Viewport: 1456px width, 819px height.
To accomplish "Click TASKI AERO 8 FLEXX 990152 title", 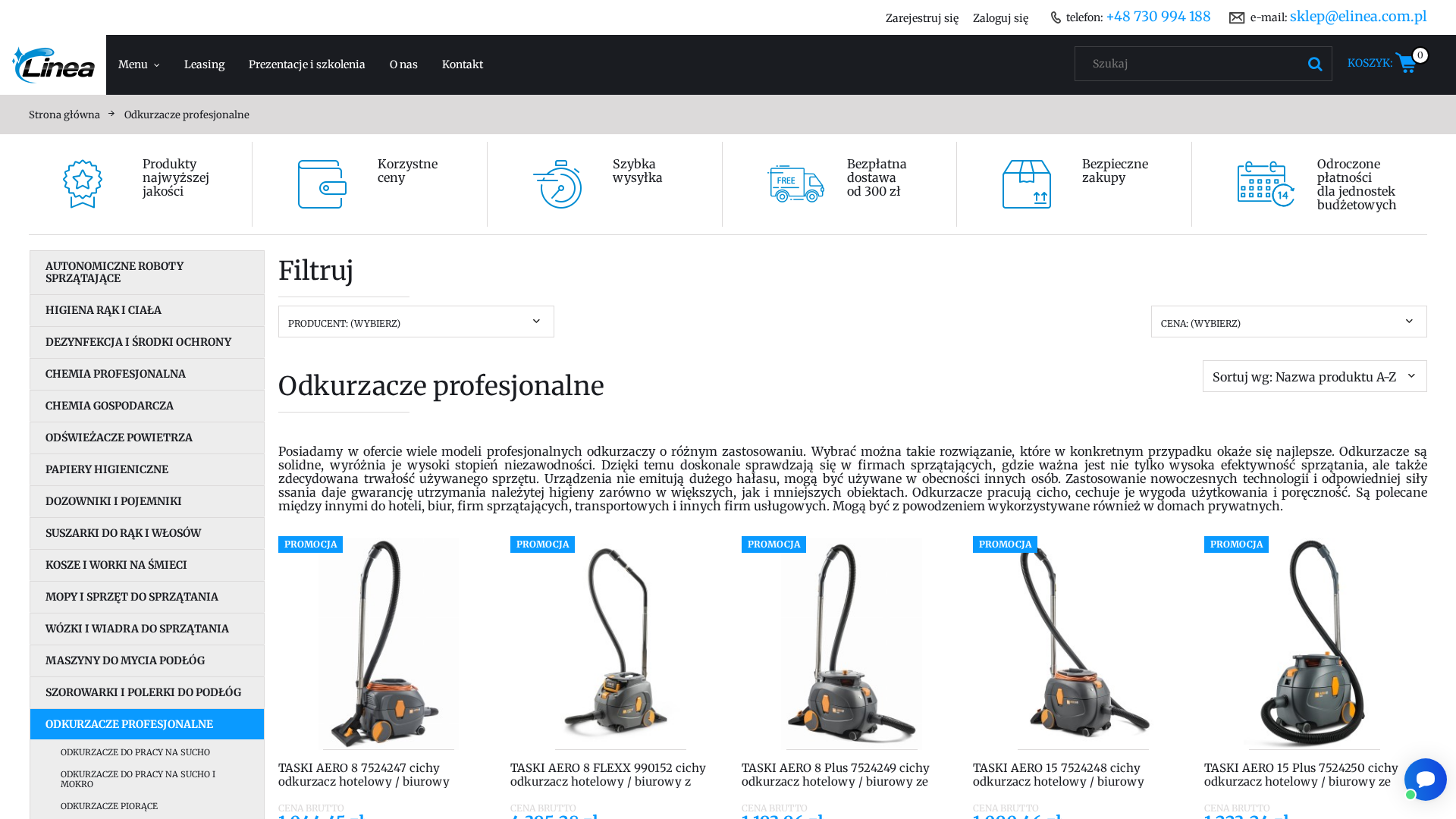I will point(608,774).
